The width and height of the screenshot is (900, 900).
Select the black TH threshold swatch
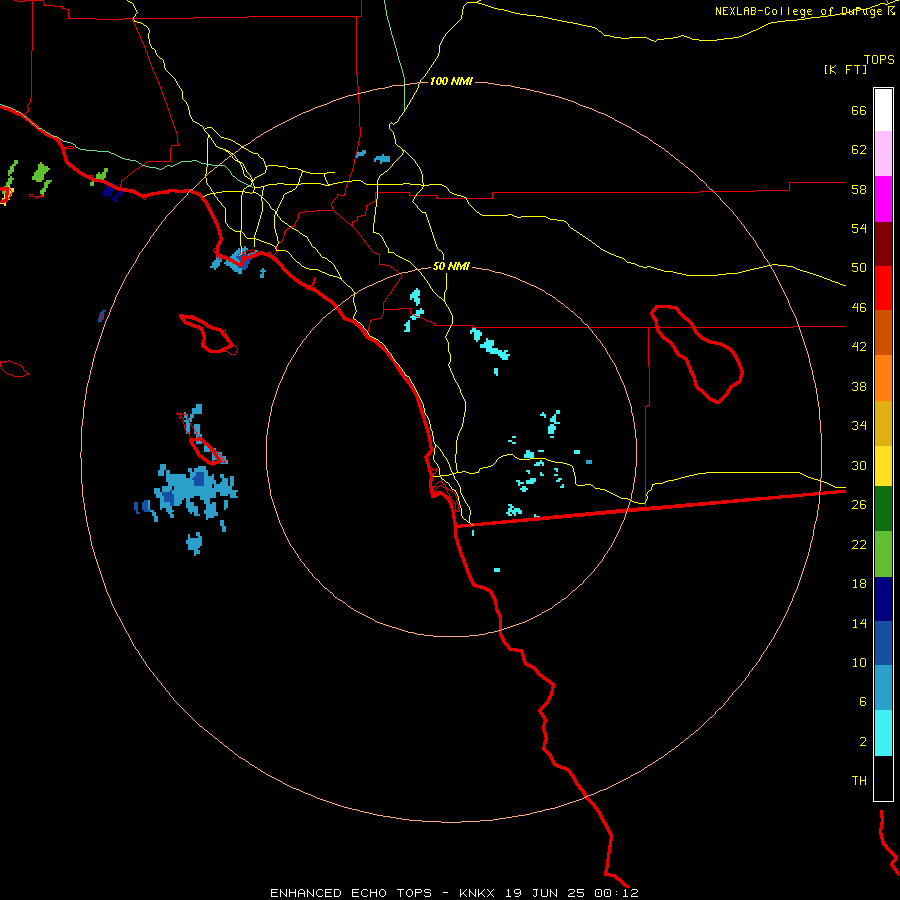883,778
